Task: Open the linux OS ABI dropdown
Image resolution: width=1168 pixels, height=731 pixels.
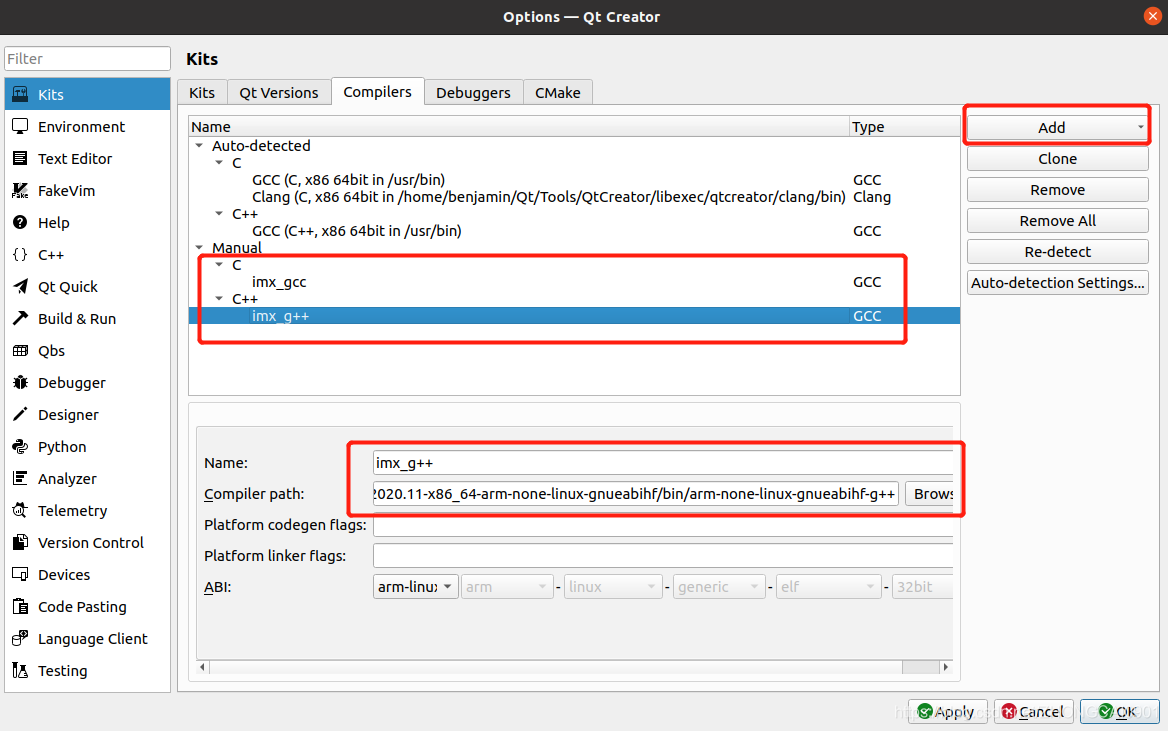Action: point(613,587)
